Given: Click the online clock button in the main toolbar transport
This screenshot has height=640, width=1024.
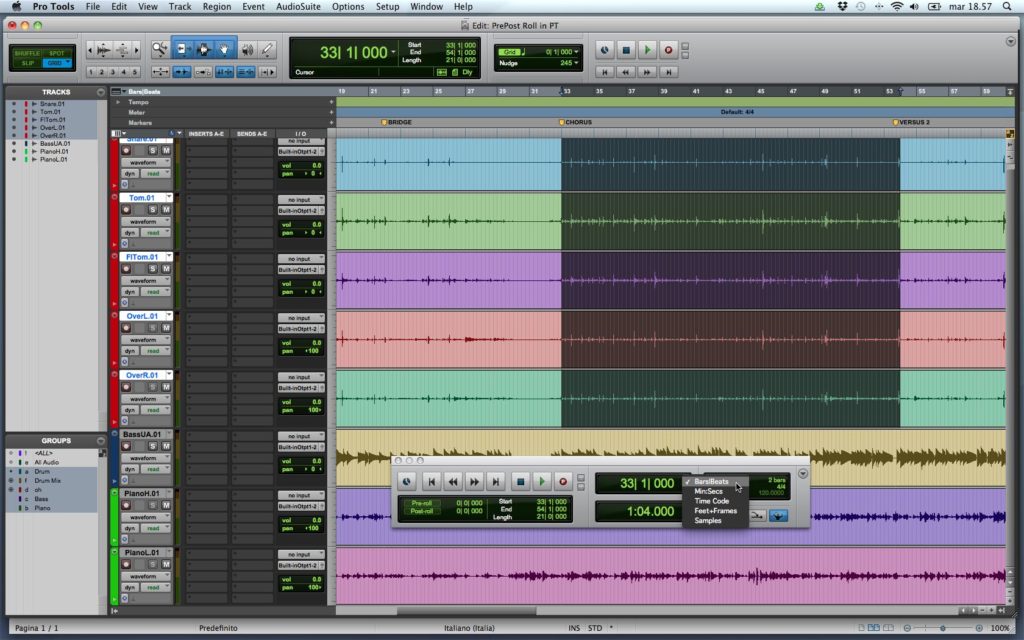Looking at the screenshot, I should click(604, 50).
